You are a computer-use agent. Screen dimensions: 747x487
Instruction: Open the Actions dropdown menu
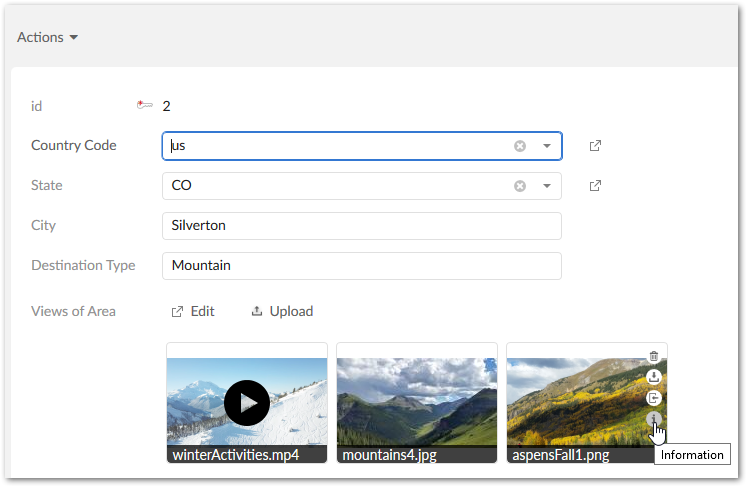[47, 38]
